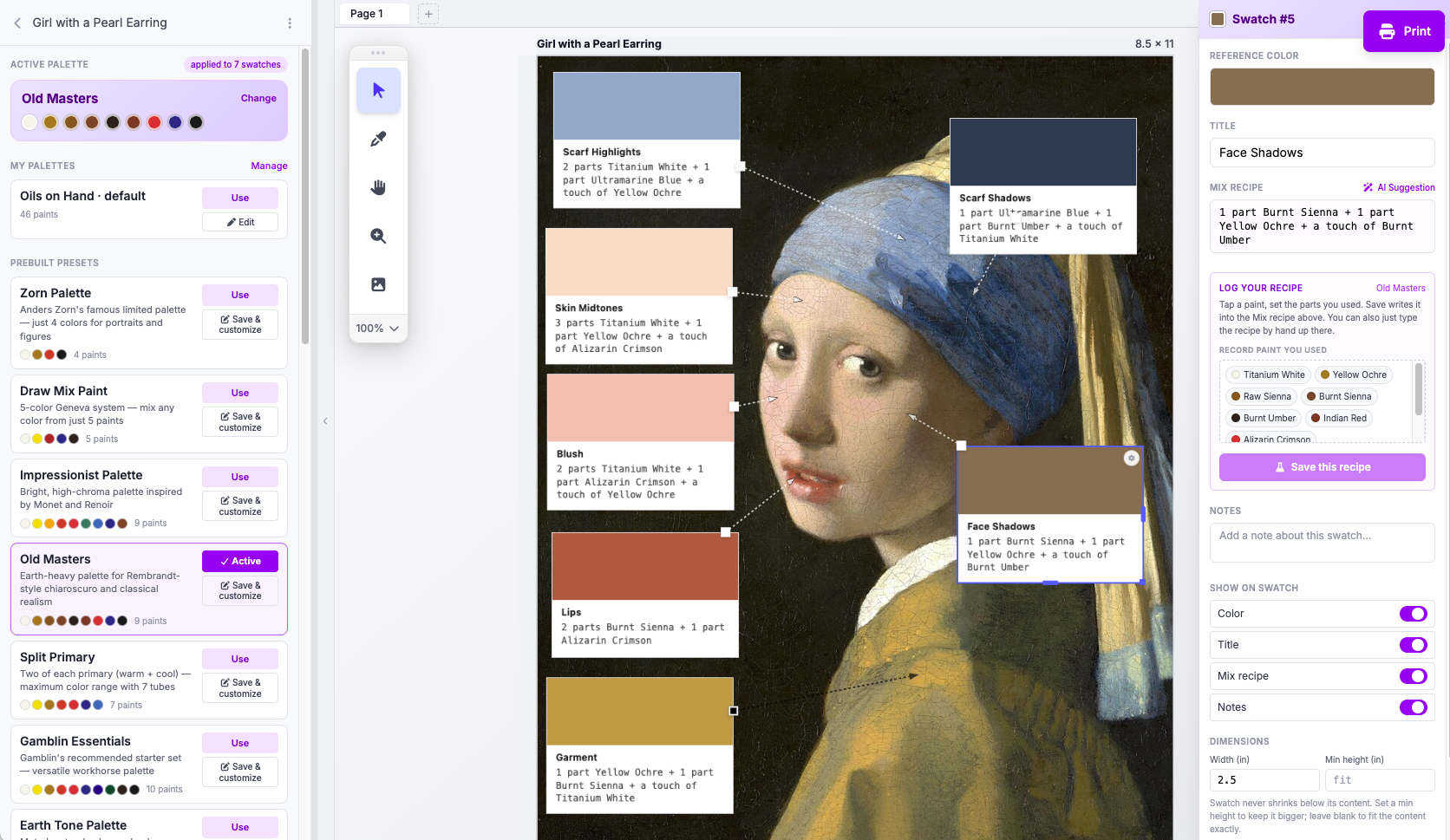Viewport: 1450px width, 840px height.
Task: Go back using the left arrow icon
Action: [17, 23]
